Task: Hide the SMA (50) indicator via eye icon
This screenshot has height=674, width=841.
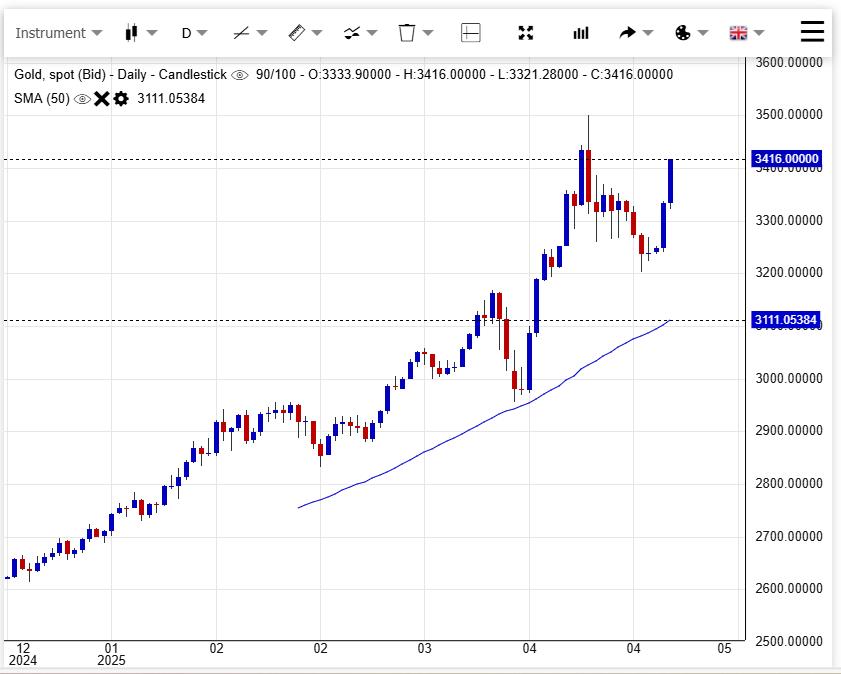Action: click(x=82, y=98)
